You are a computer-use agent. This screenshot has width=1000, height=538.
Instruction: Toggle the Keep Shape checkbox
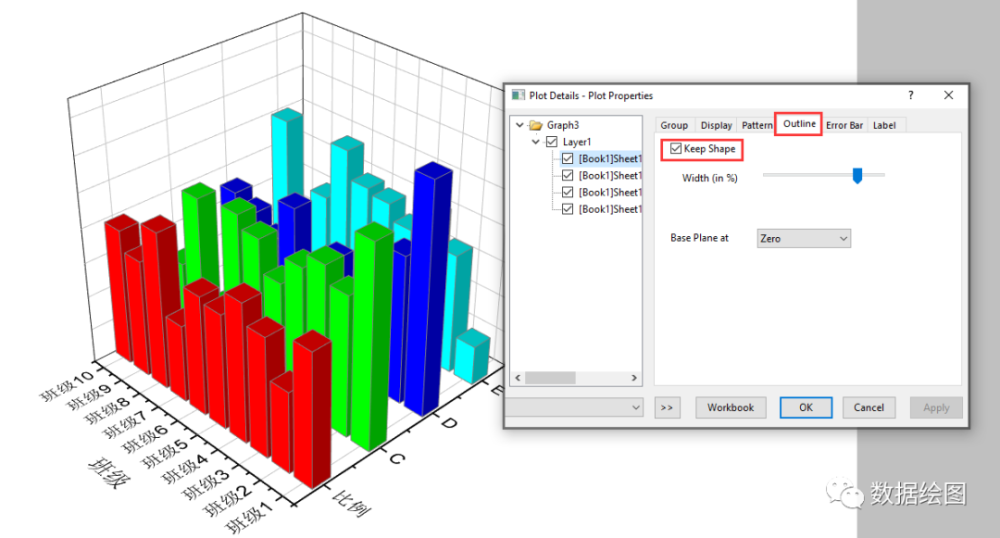(x=675, y=149)
